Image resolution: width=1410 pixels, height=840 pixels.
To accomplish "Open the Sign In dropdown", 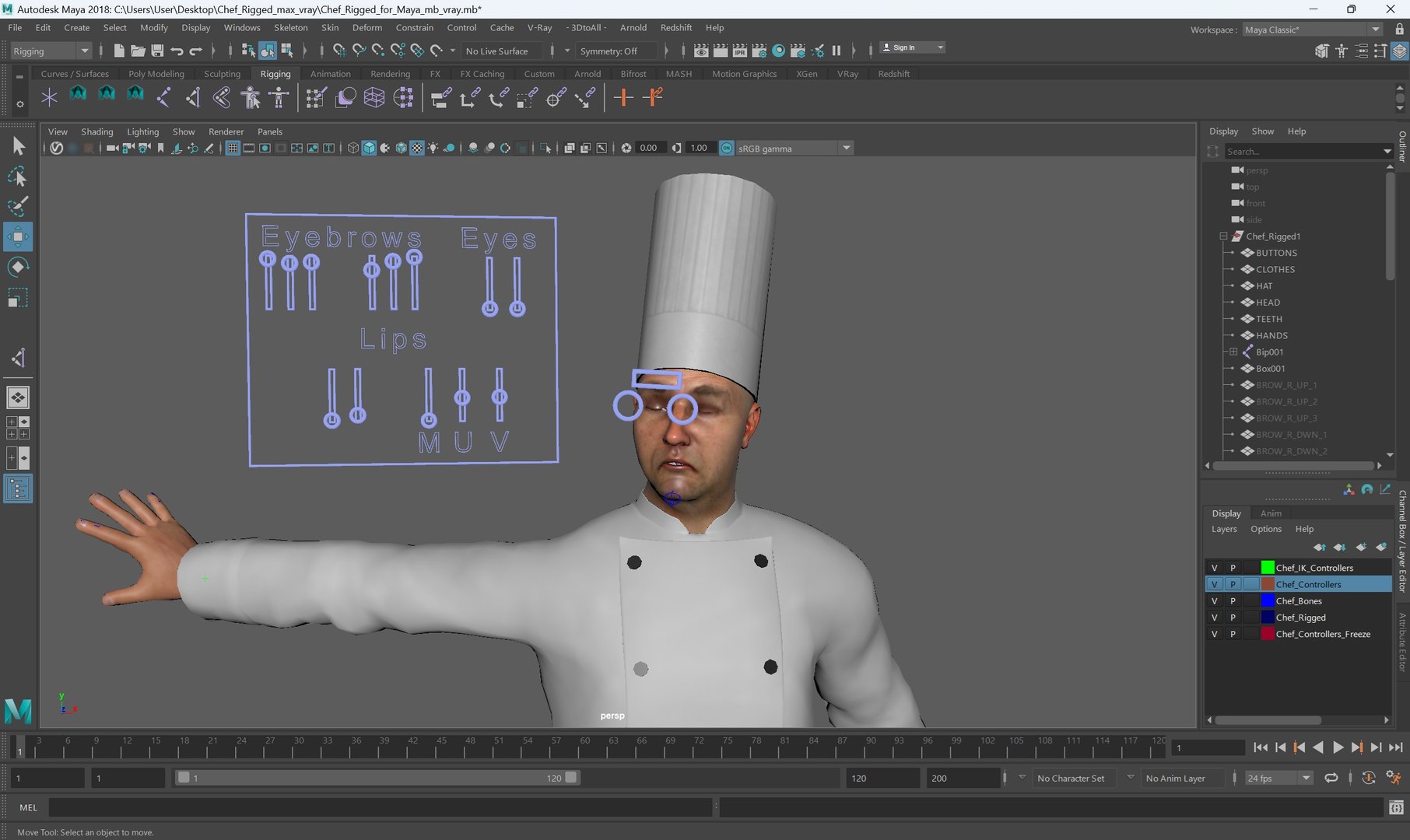I will click(x=912, y=47).
